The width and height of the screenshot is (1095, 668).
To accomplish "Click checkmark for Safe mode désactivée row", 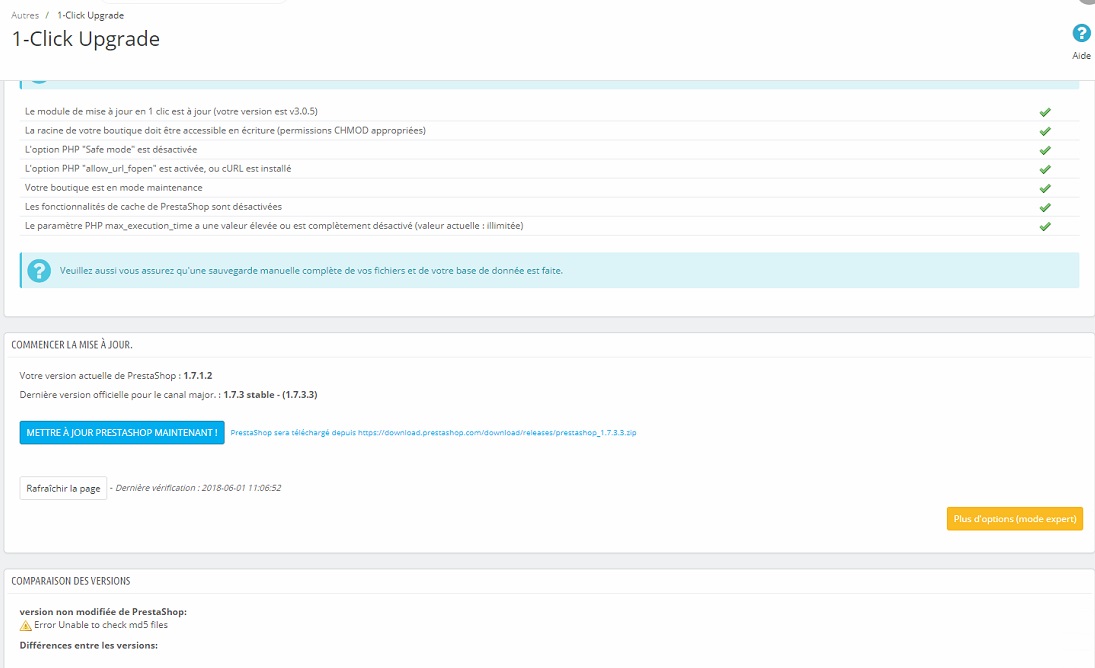I will [x=1045, y=150].
